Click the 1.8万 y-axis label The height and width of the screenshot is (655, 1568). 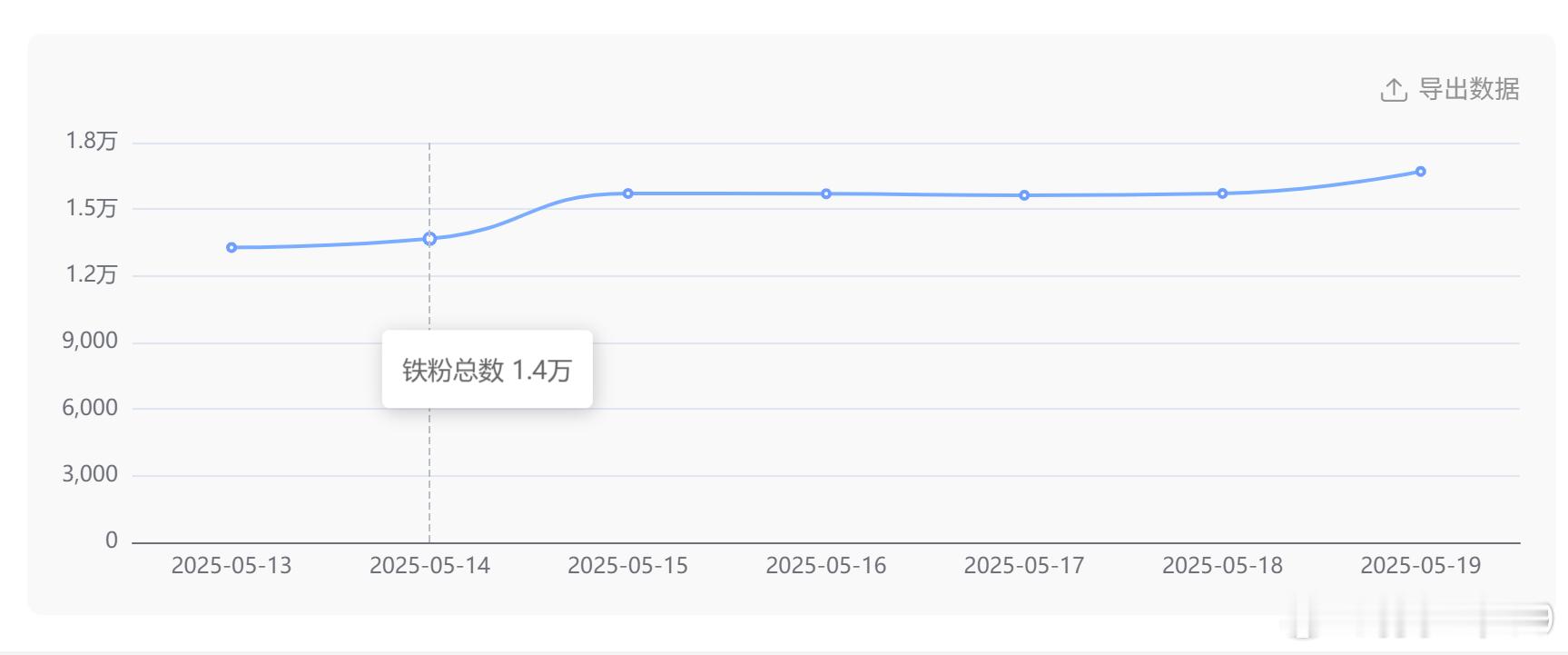[91, 141]
